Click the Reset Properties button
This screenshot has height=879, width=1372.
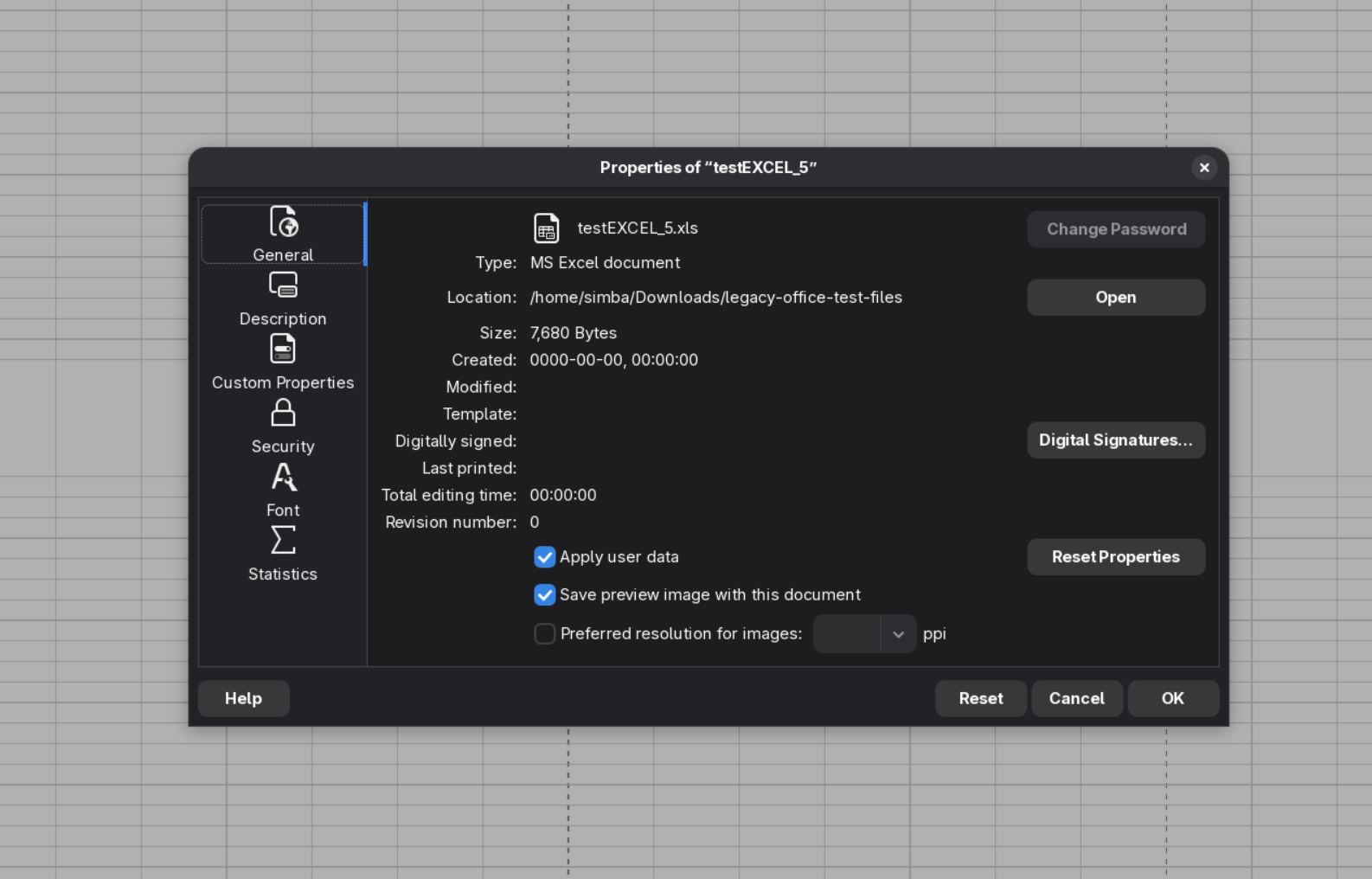[x=1116, y=557]
